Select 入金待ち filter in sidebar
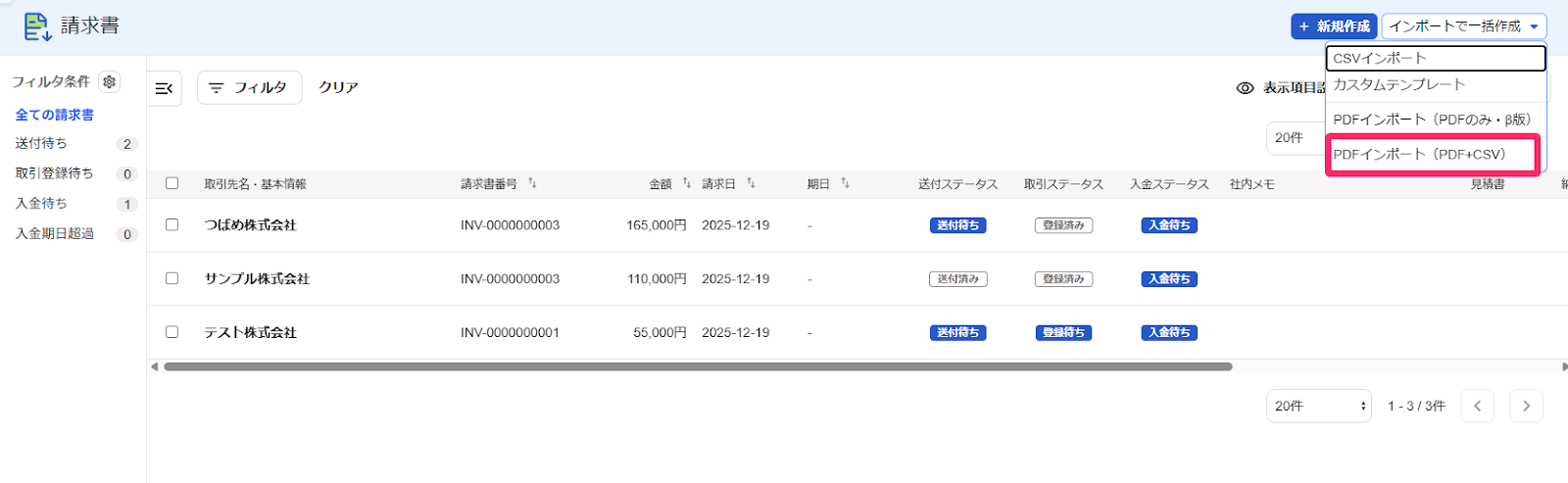This screenshot has height=483, width=1568. (x=41, y=204)
